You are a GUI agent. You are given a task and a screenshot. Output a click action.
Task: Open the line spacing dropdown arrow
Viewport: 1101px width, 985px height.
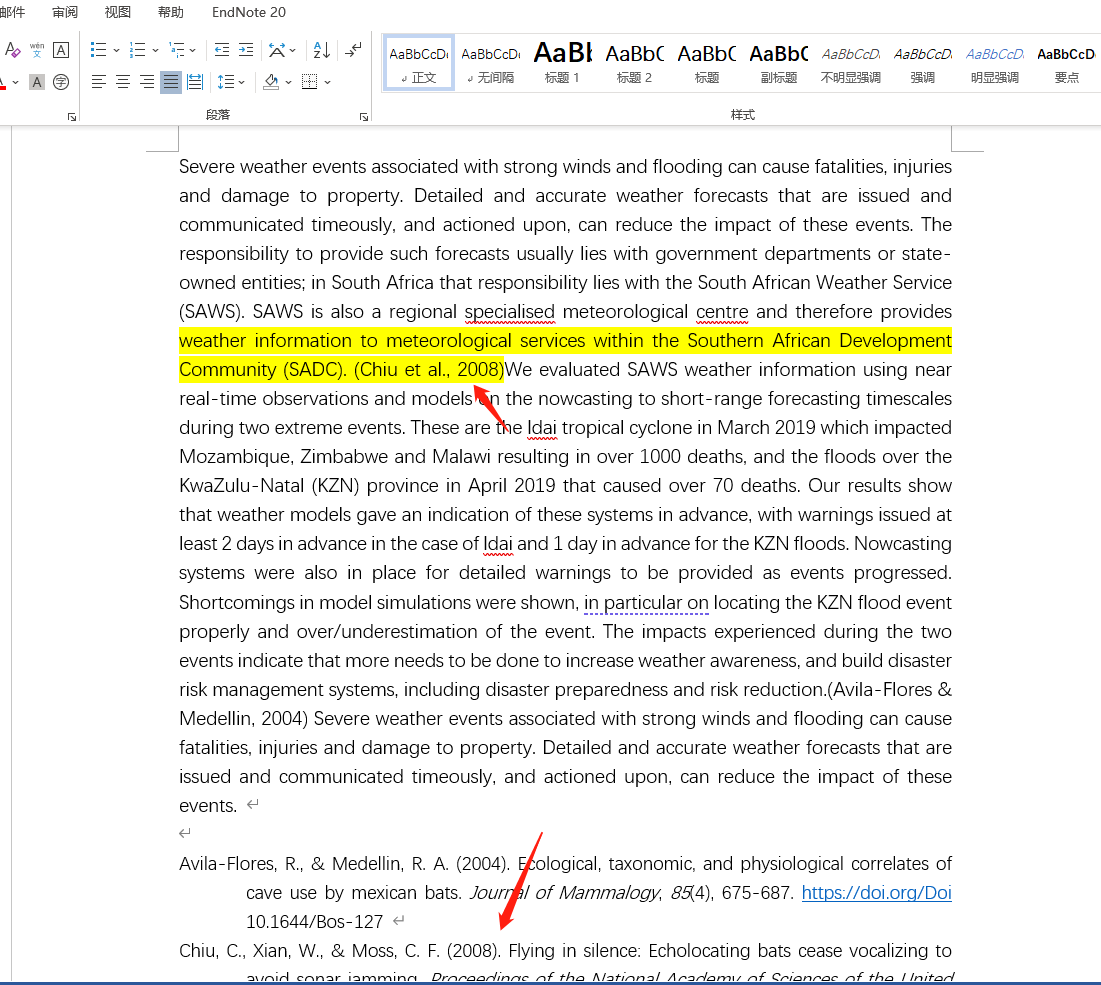pyautogui.click(x=242, y=83)
